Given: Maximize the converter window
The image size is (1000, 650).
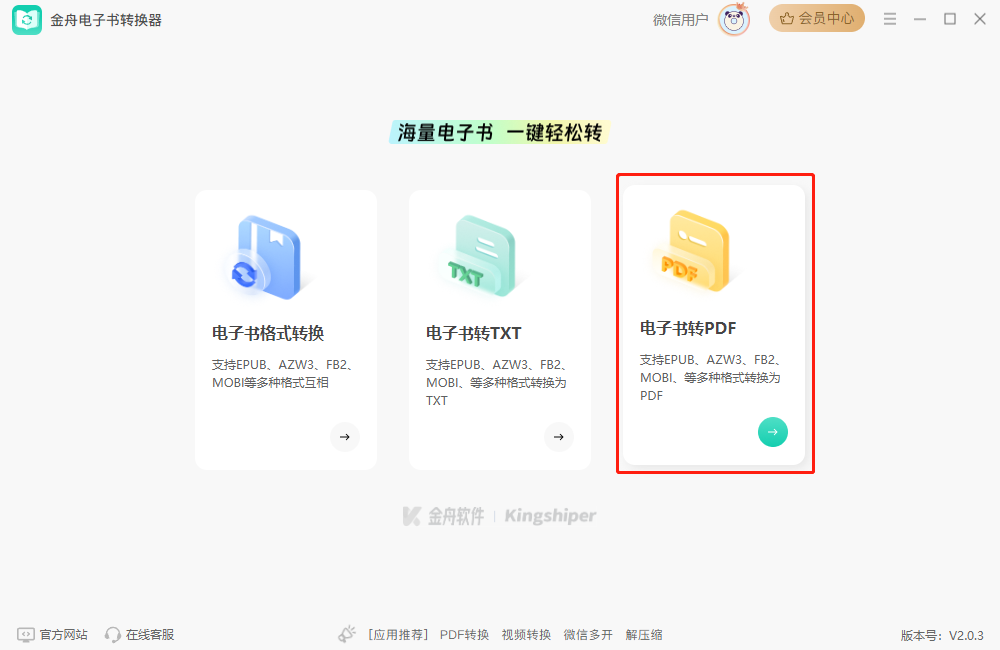Looking at the screenshot, I should 950,19.
